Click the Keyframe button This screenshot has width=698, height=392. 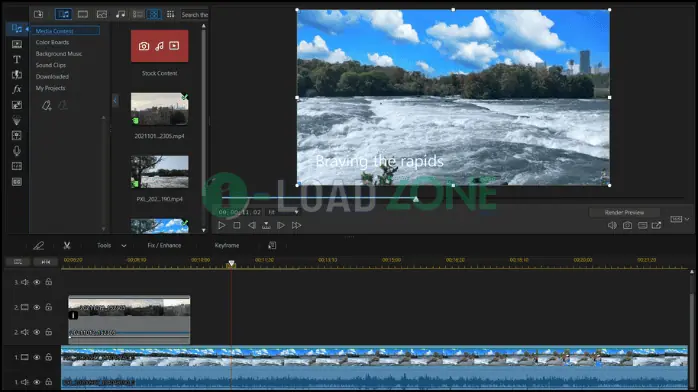227,246
